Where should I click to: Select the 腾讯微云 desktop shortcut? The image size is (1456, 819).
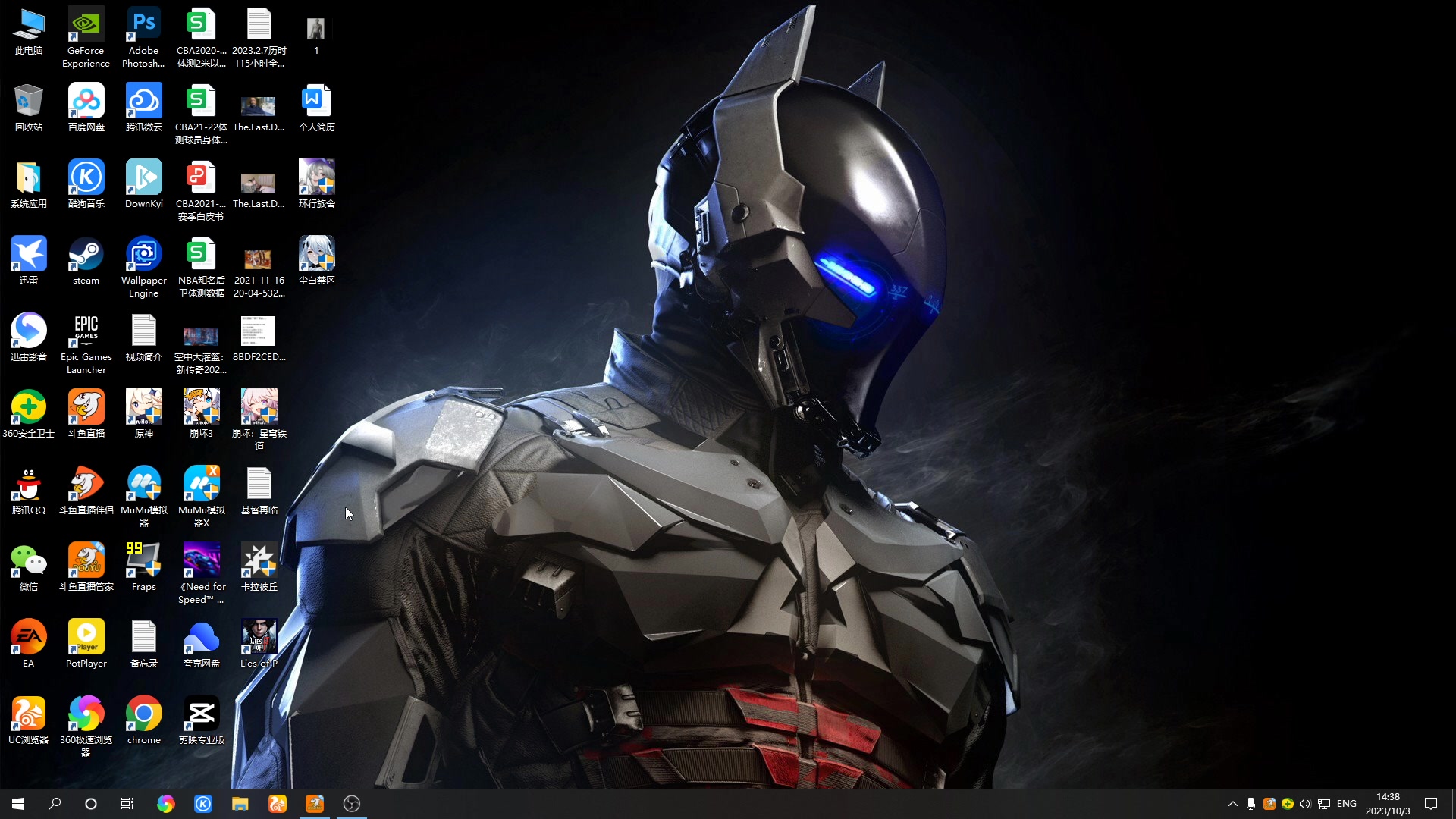coord(144,108)
